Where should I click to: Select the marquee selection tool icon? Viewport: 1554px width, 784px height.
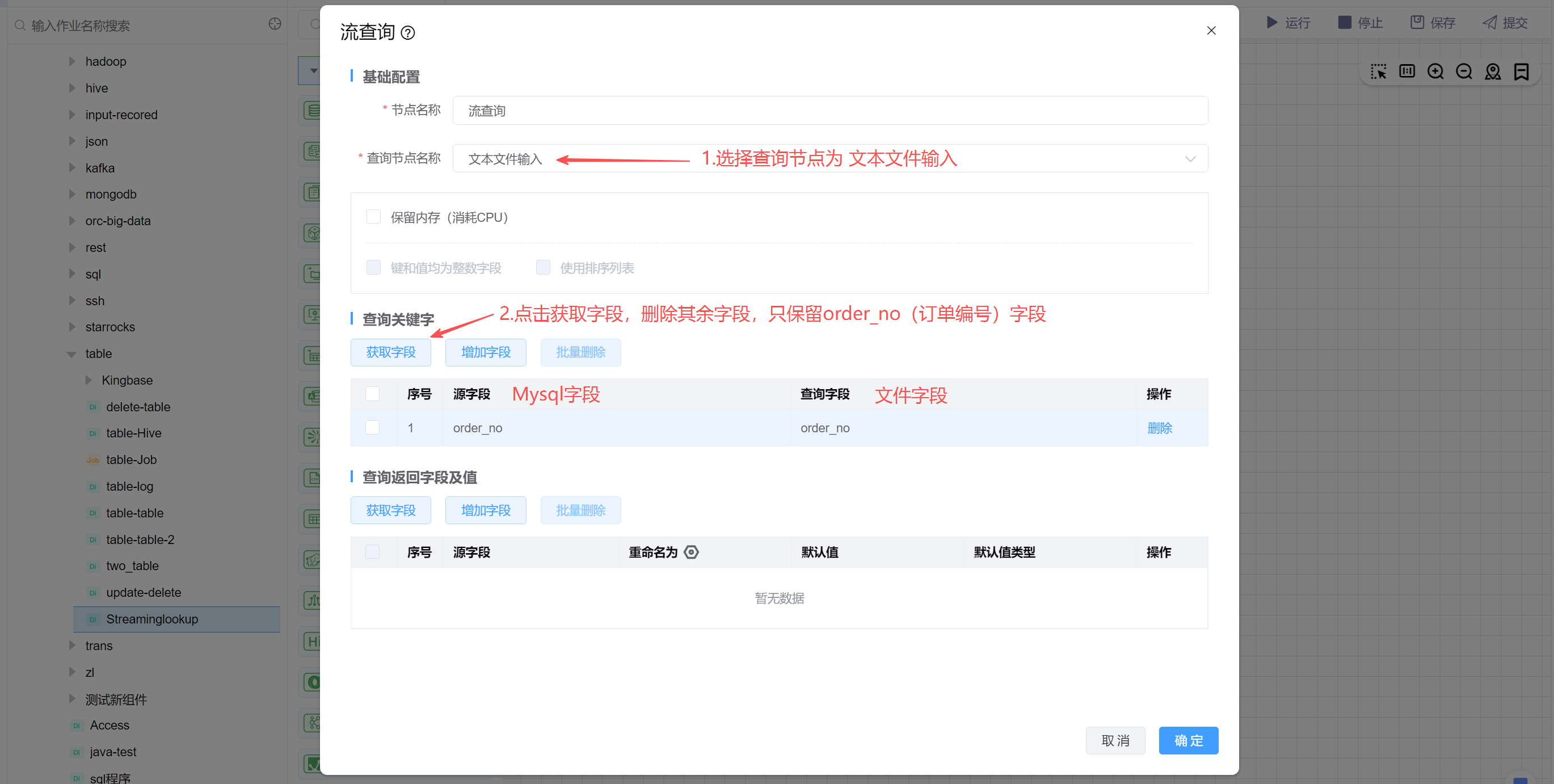coord(1378,72)
